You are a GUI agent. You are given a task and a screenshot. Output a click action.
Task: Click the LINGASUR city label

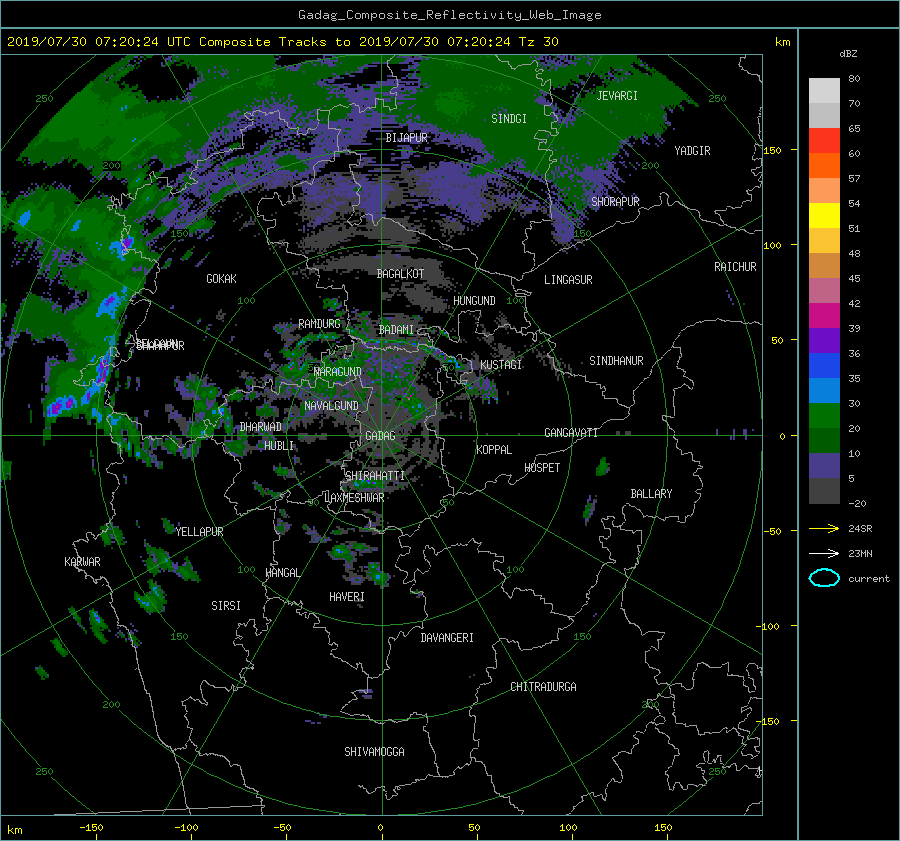click(568, 280)
